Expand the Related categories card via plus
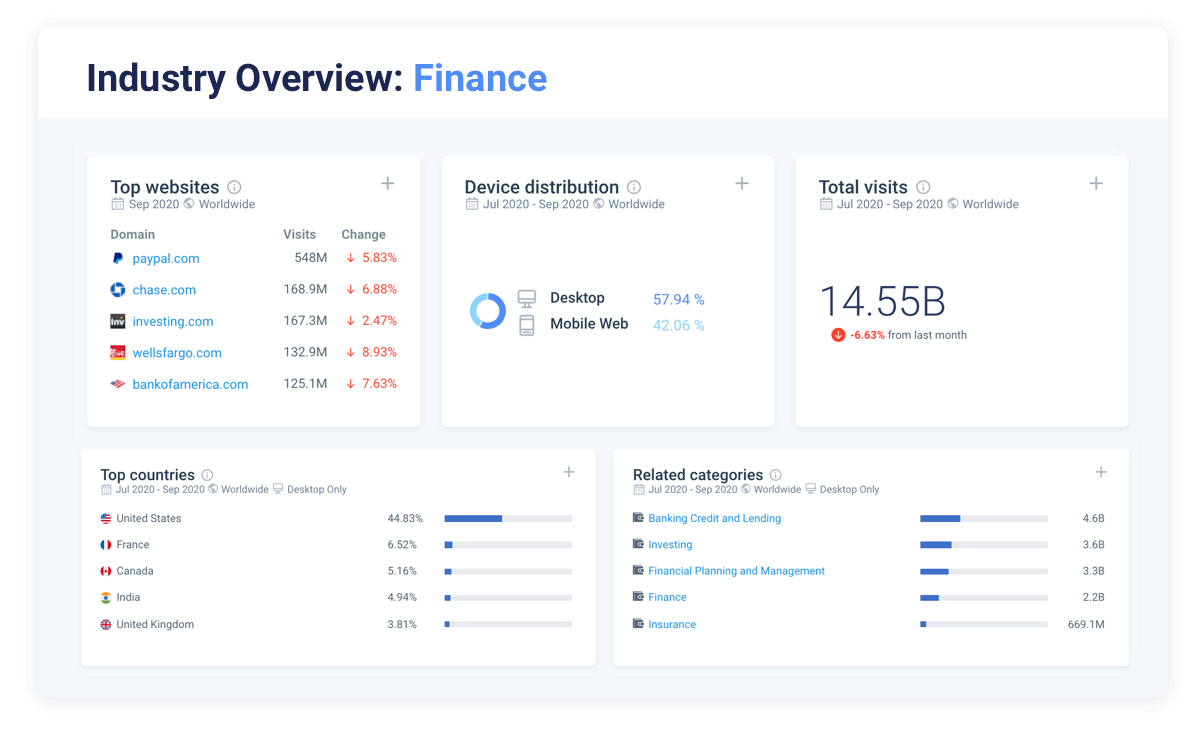This screenshot has width=1200, height=730. coord(1100,471)
